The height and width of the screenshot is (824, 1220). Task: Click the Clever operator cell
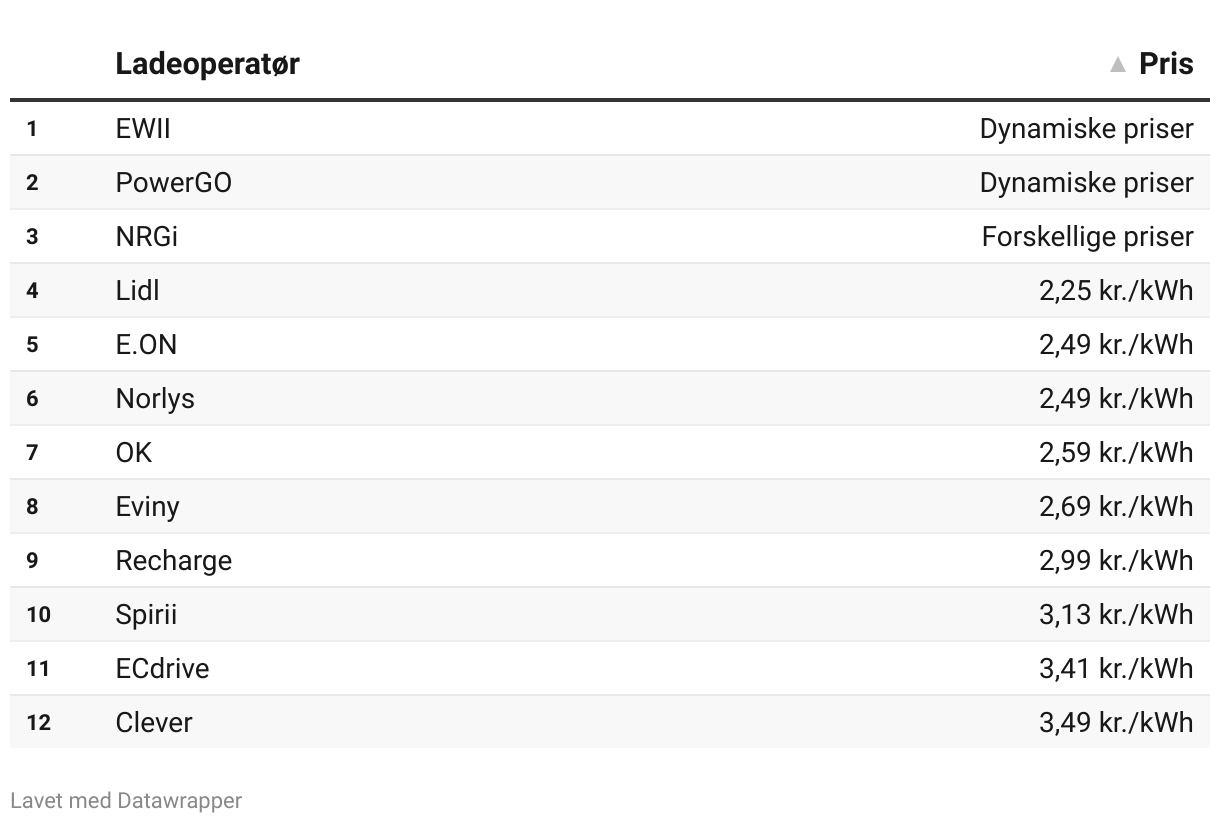click(x=154, y=723)
